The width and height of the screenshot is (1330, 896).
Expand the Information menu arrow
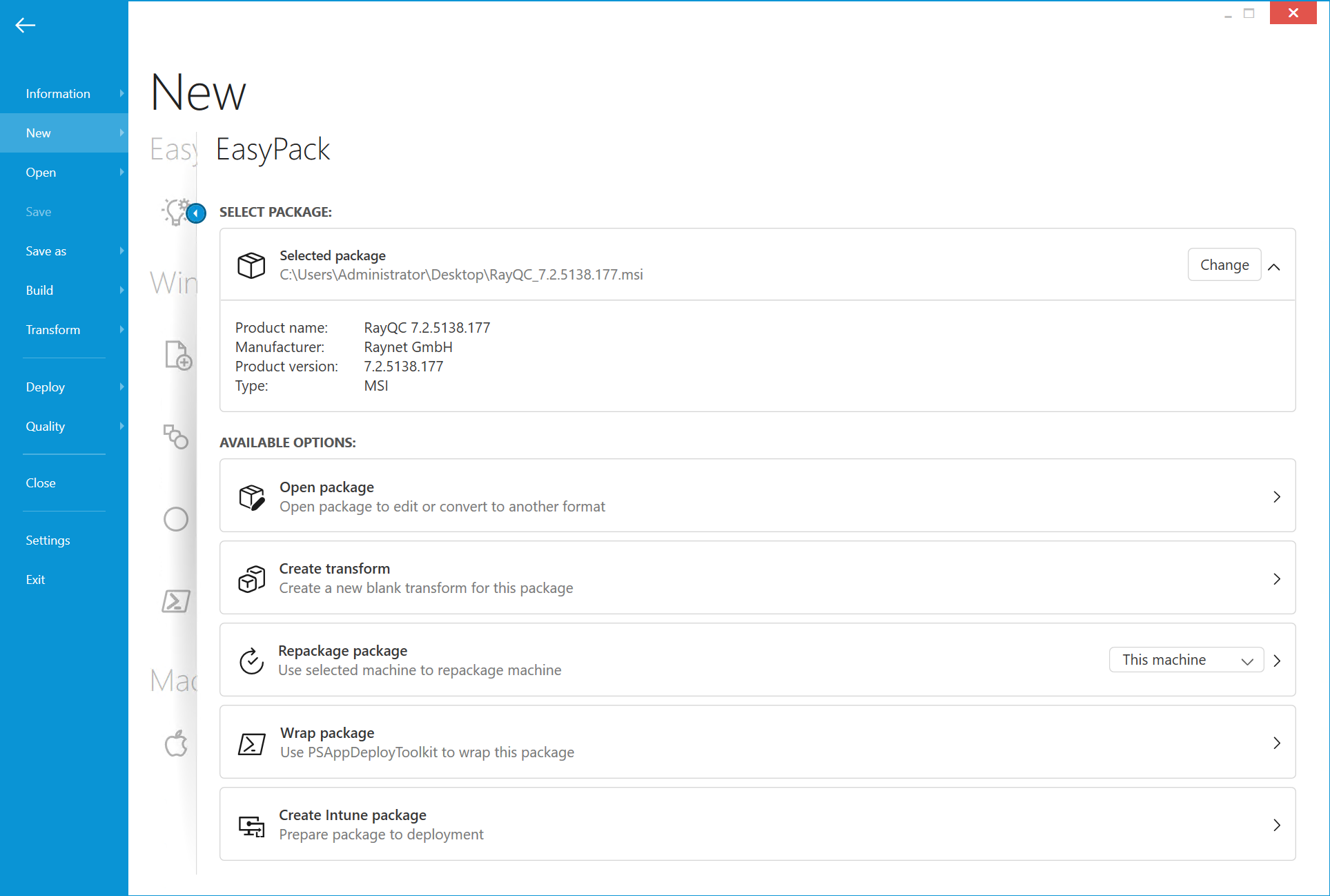coord(121,93)
